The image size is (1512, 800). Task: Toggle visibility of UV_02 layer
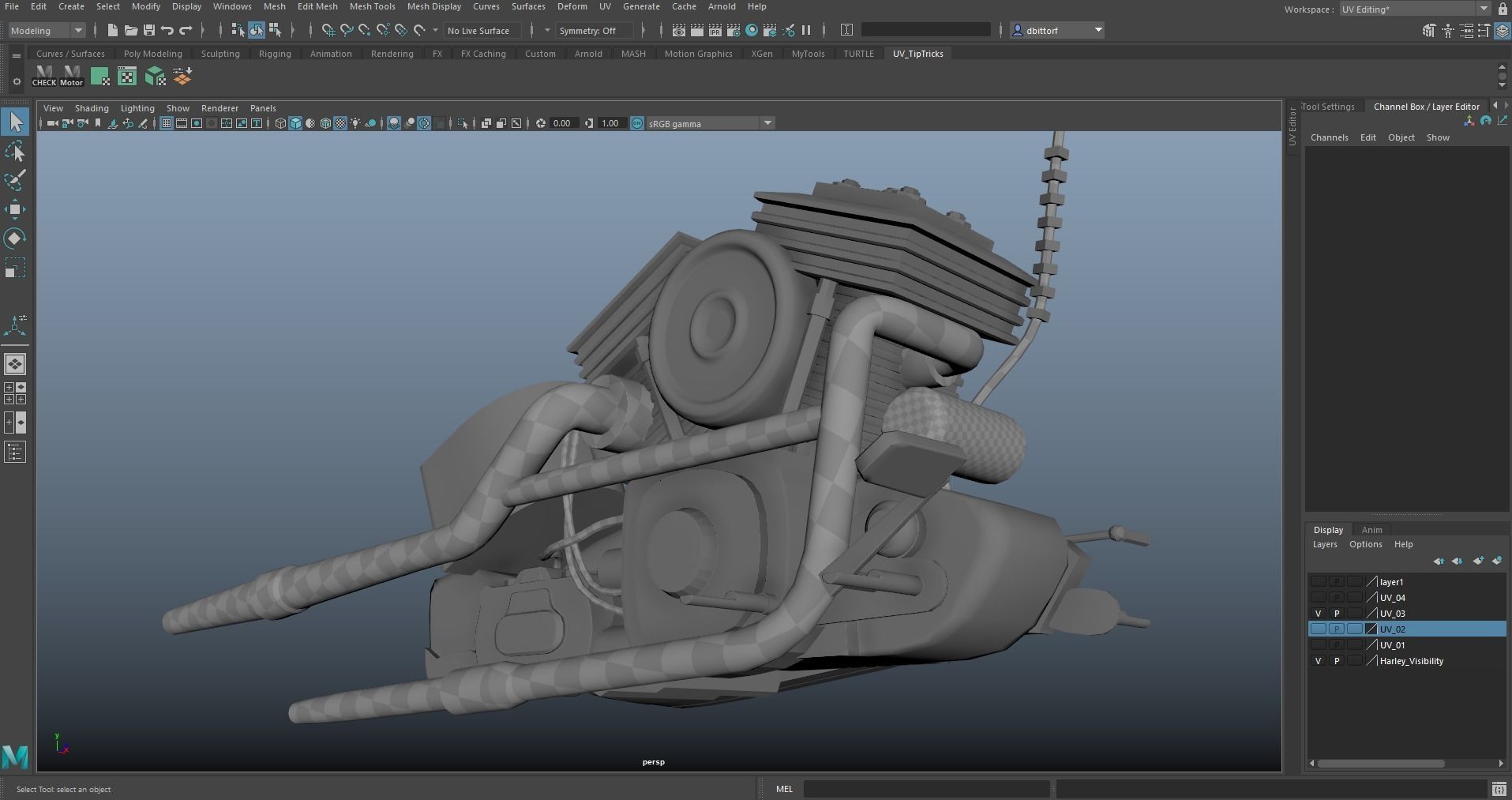point(1318,629)
